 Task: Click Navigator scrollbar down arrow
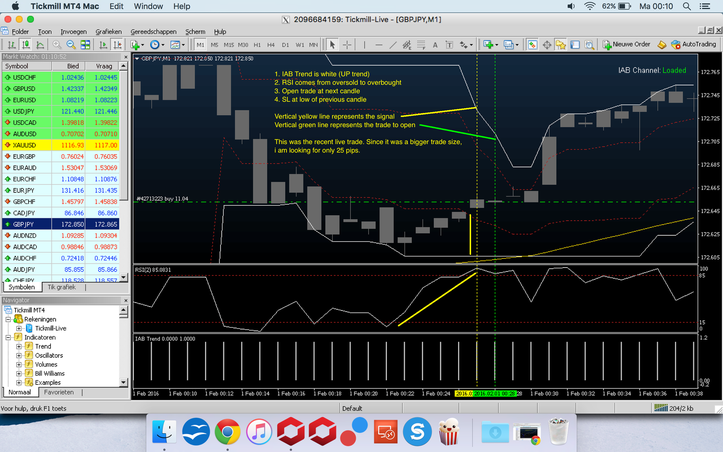[124, 382]
